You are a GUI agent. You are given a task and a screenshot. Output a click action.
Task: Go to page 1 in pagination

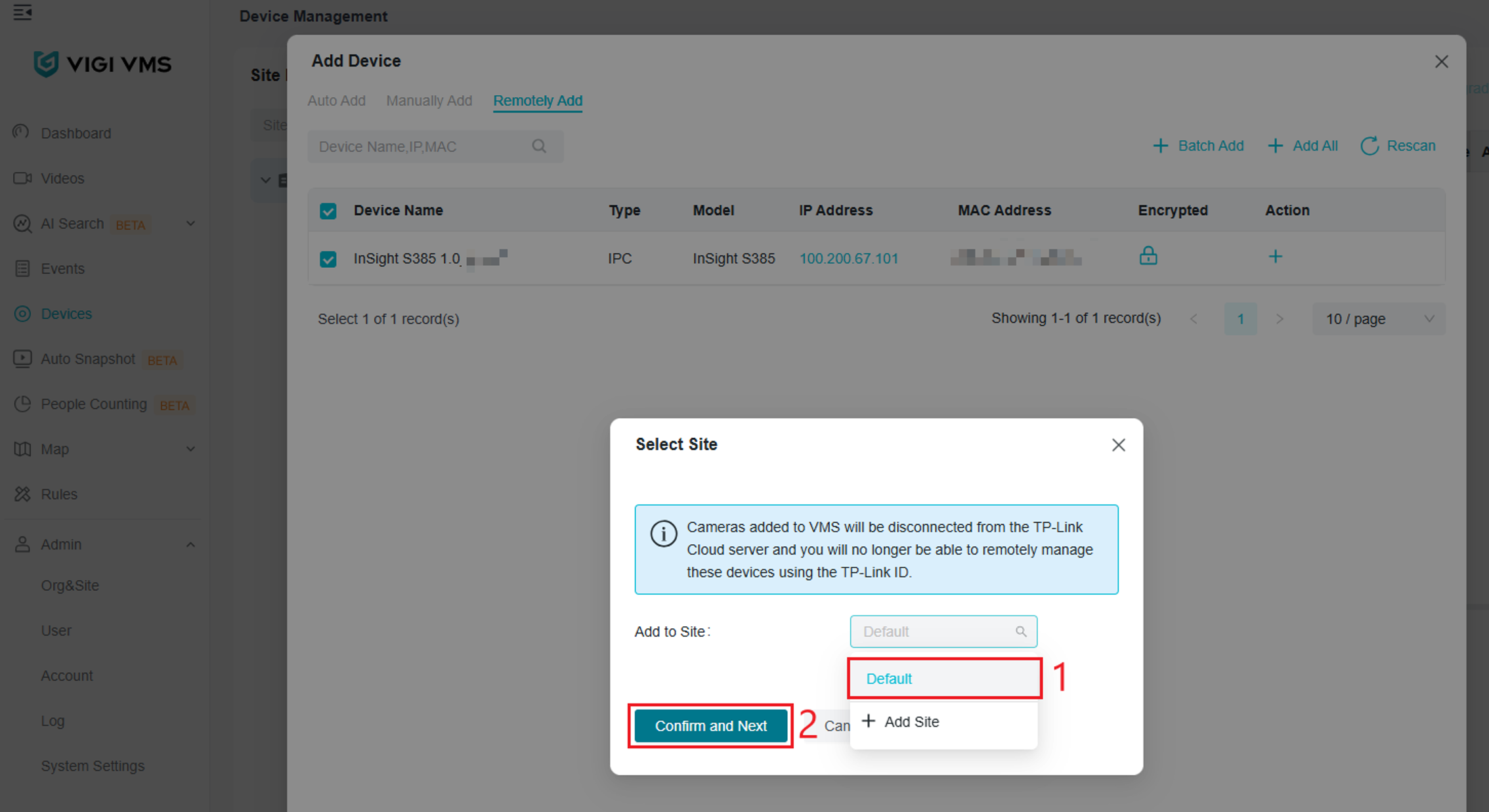[1240, 319]
